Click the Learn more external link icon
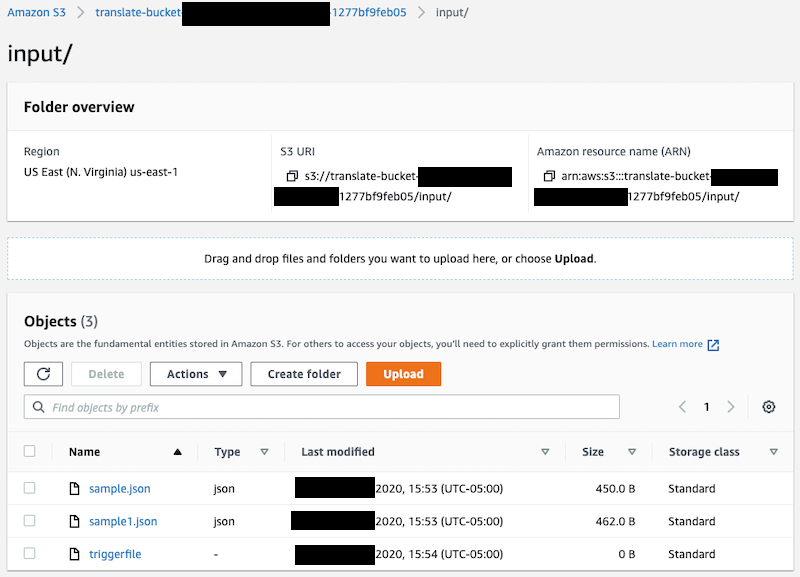This screenshot has width=800, height=577. (x=713, y=345)
